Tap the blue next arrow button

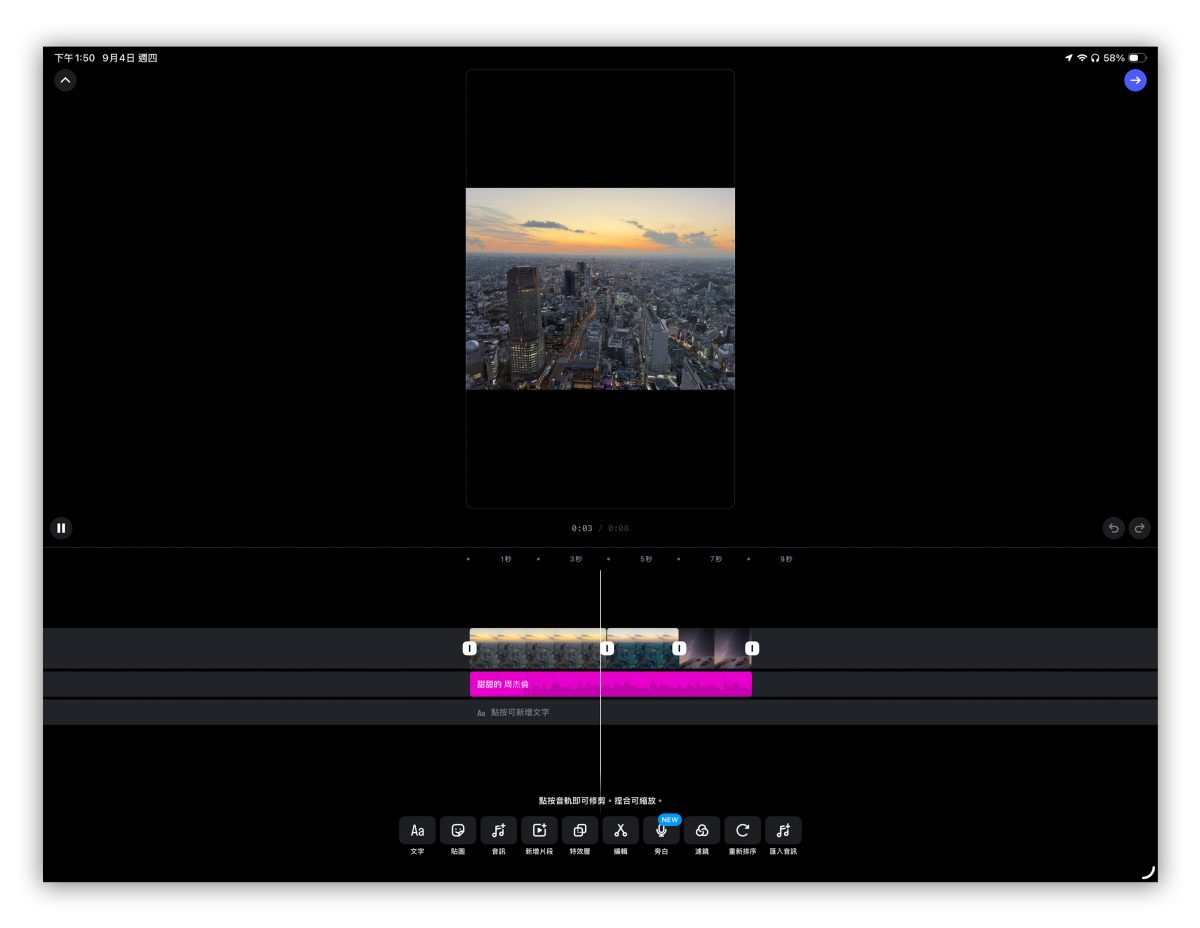tap(1135, 80)
